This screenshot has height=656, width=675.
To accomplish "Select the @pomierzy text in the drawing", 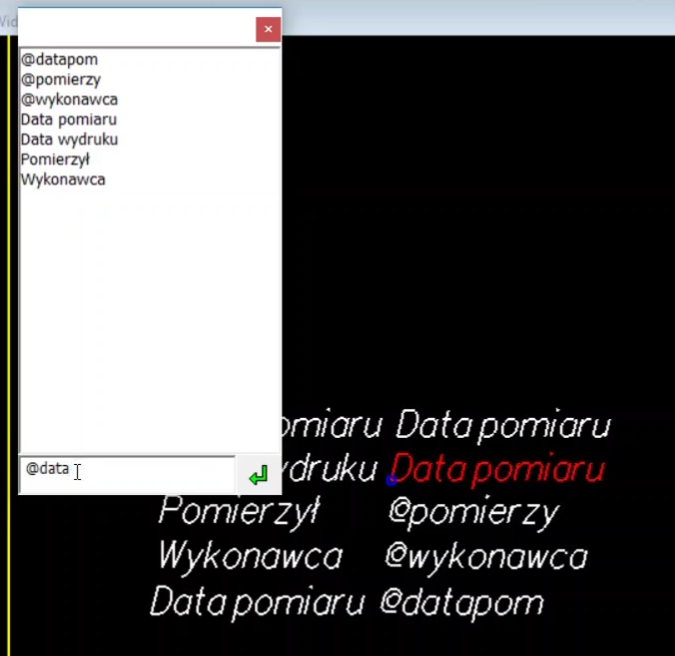I will [x=473, y=513].
